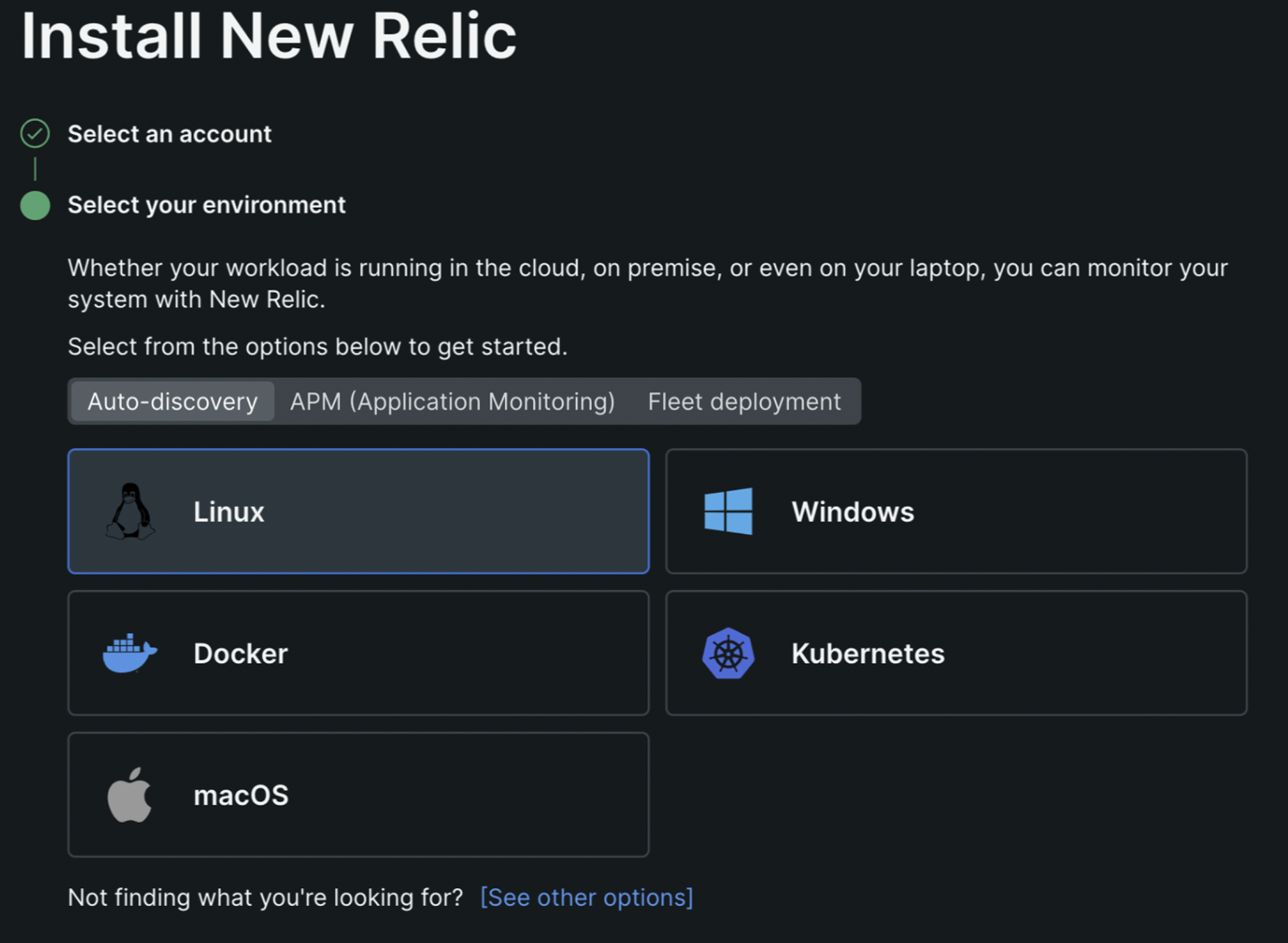Open the APM (Application Monitoring) tab
Screen dimensions: 1288x943
[453, 402]
